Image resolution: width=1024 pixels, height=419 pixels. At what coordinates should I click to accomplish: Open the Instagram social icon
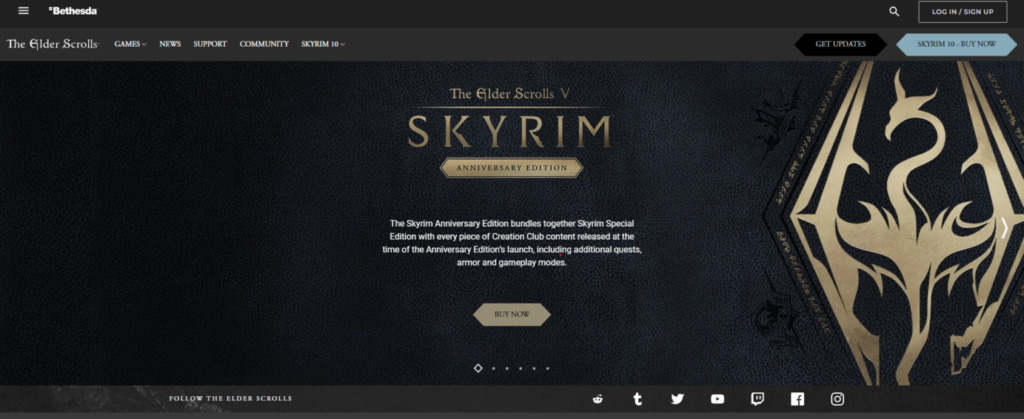coord(837,399)
